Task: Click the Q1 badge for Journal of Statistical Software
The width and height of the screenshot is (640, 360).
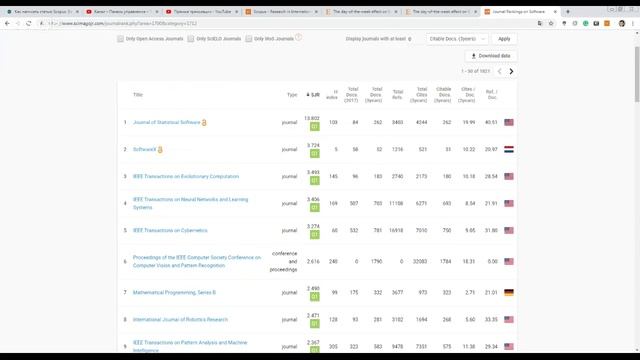Action: pos(314,127)
